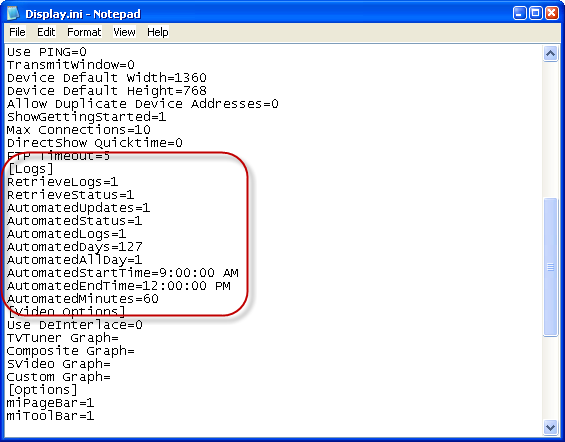Open the Help menu
The height and width of the screenshot is (442, 565).
(x=157, y=32)
